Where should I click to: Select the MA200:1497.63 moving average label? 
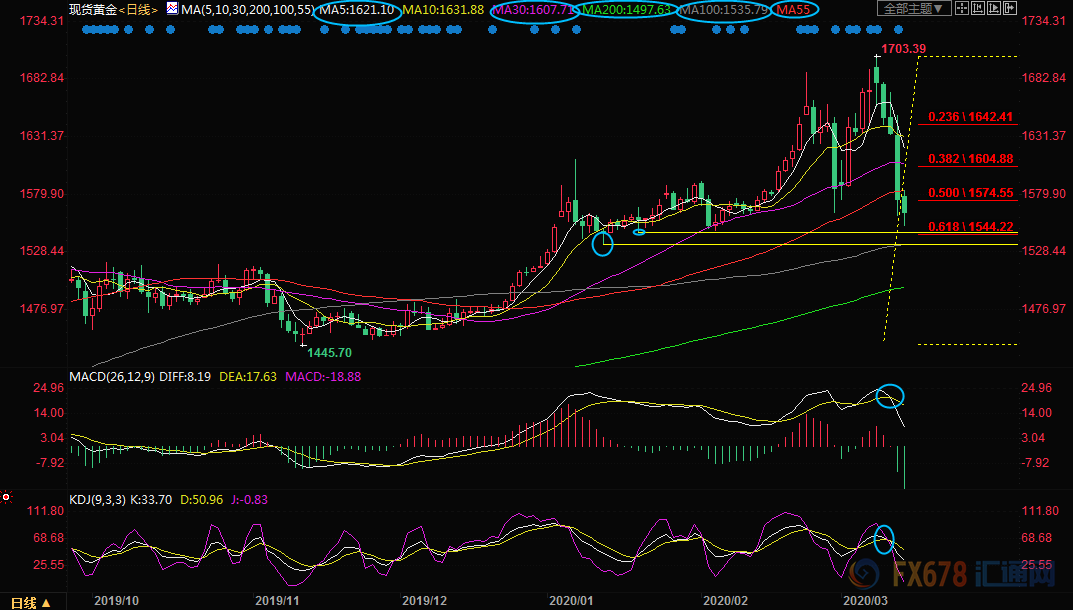[x=626, y=9]
